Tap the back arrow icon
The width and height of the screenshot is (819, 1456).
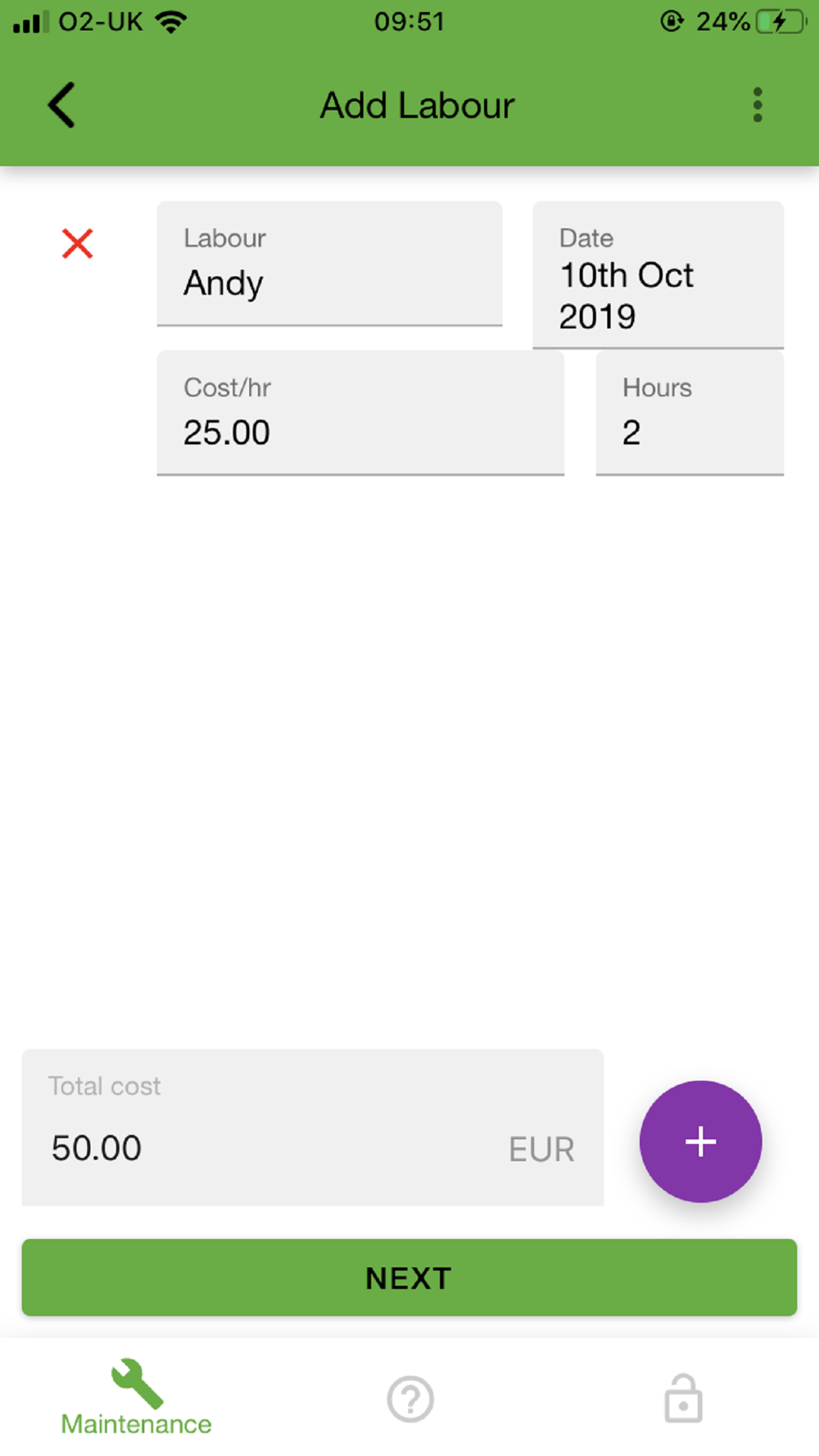coord(61,105)
